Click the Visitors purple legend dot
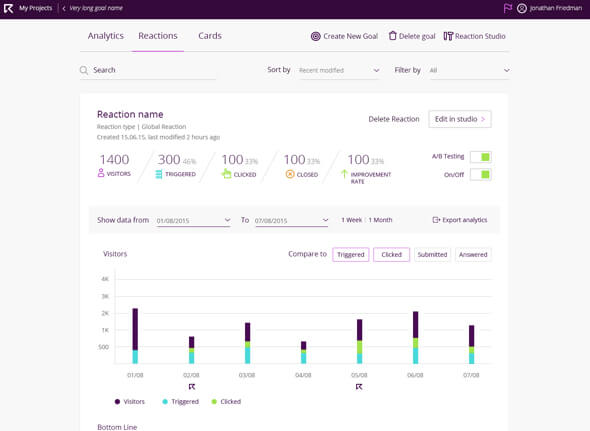The image size is (590, 431). (117, 402)
